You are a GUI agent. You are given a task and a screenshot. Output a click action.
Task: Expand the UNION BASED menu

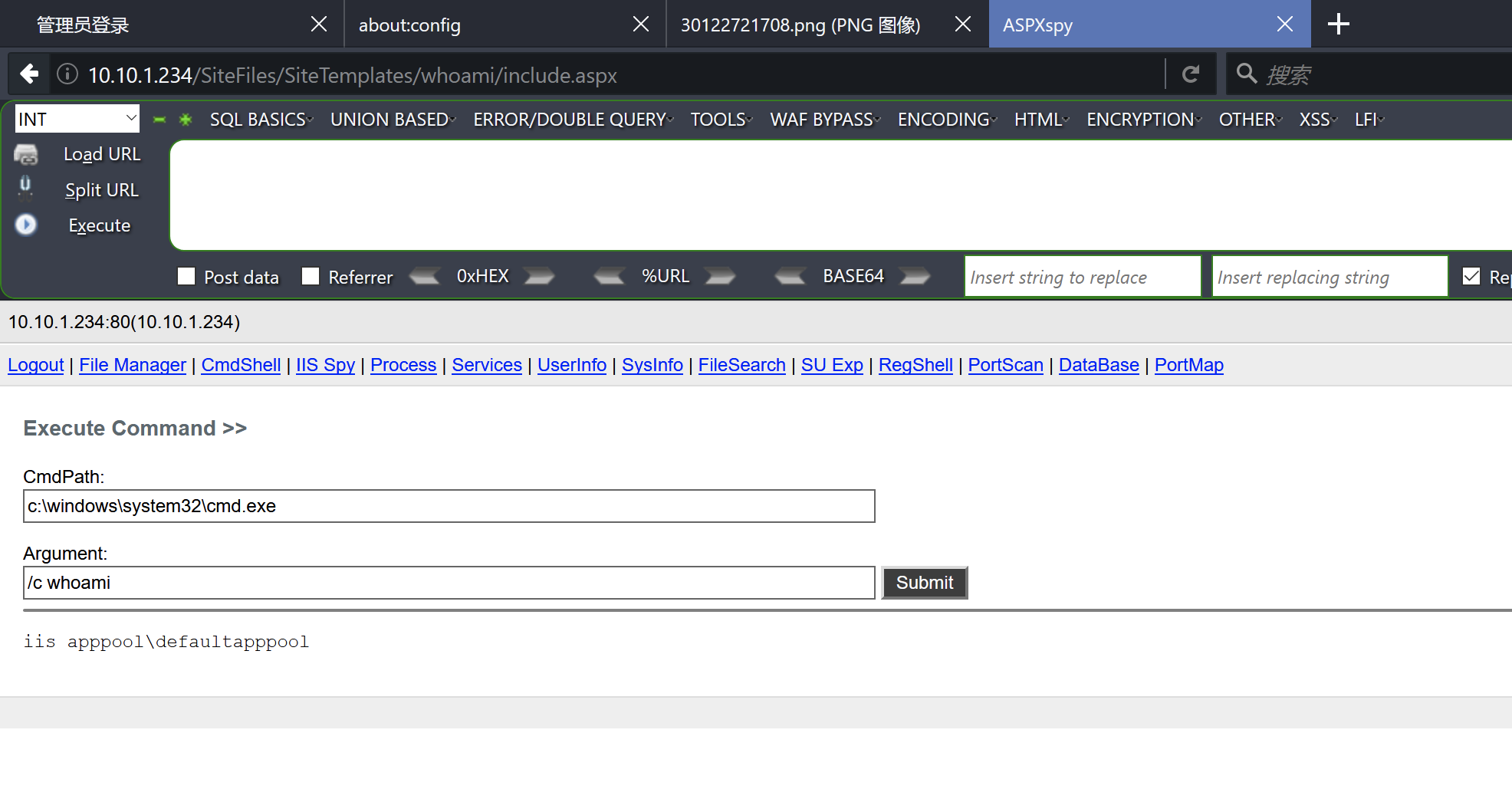pos(393,120)
